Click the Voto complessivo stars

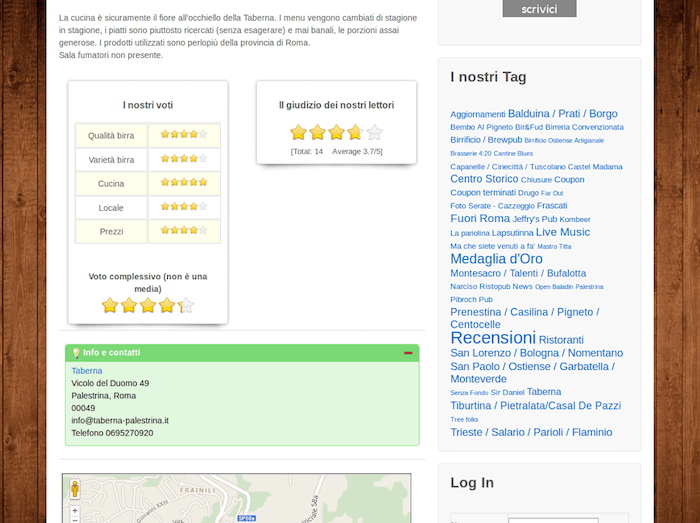(x=148, y=305)
